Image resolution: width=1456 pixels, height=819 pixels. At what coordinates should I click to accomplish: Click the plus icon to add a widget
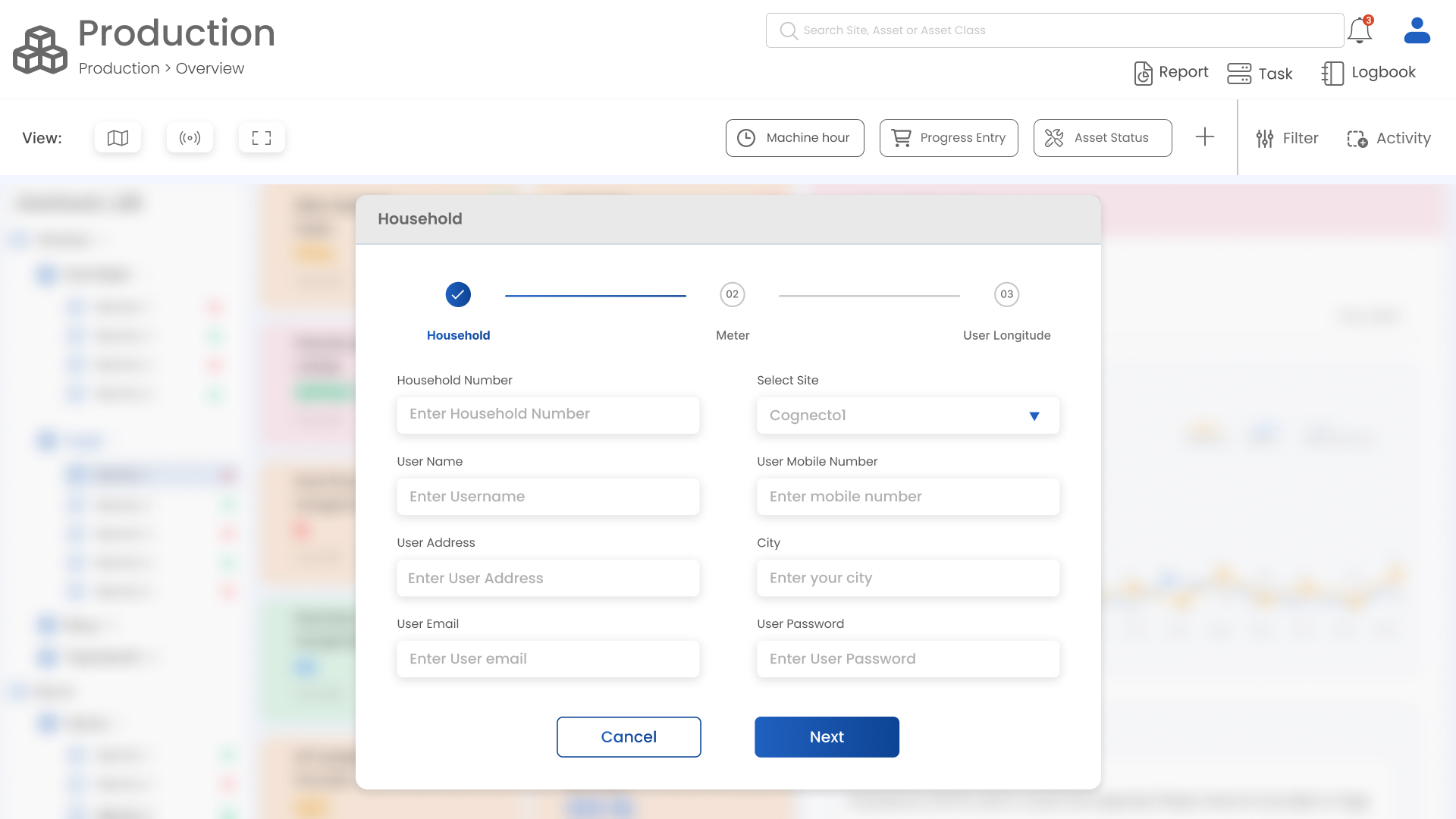[x=1204, y=137]
